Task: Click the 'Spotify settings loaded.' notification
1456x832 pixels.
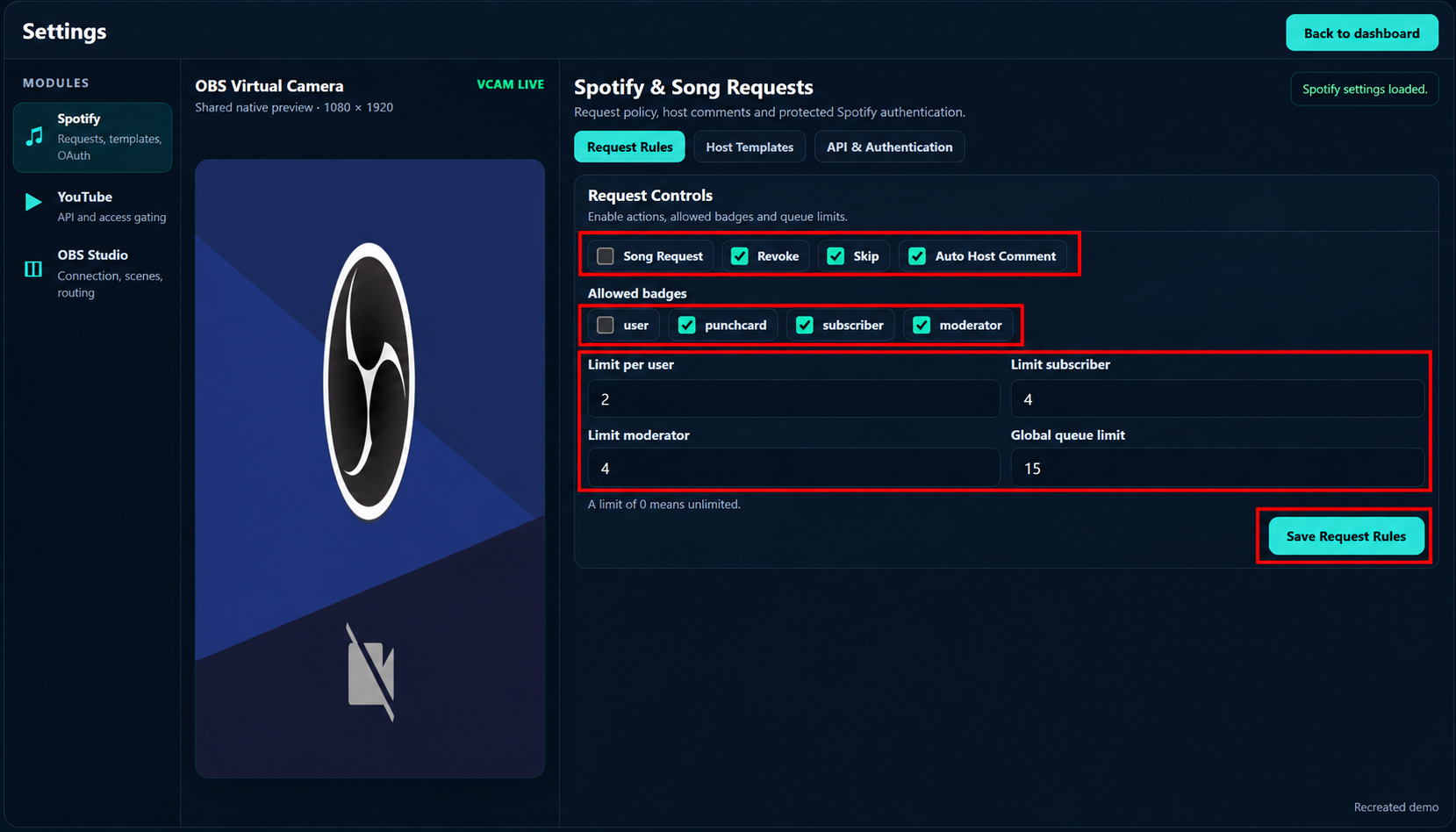Action: coord(1365,89)
